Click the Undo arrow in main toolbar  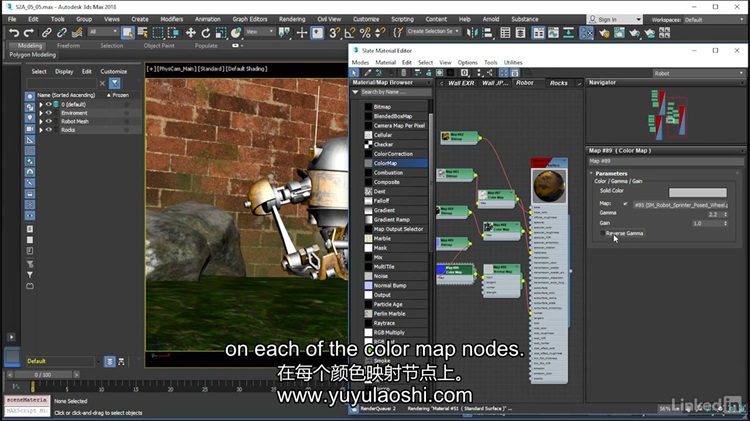13,33
